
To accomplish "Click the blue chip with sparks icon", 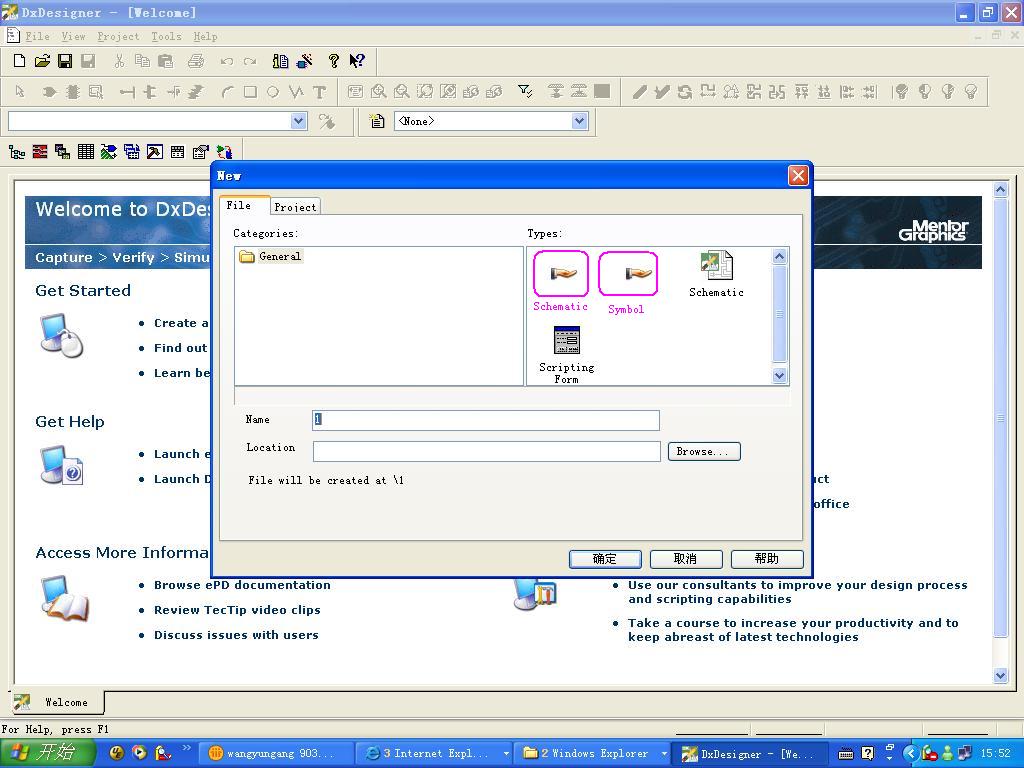I will coord(304,61).
